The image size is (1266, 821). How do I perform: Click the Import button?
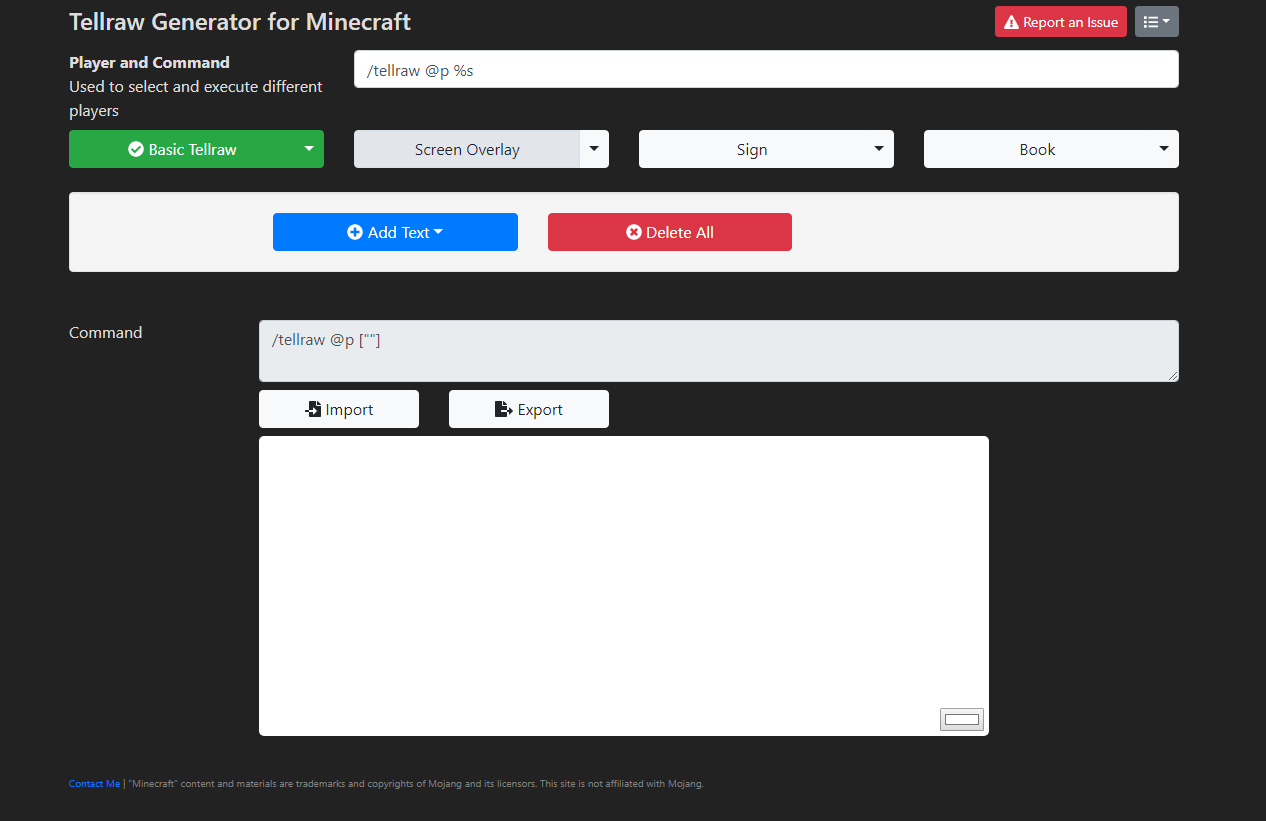point(339,409)
